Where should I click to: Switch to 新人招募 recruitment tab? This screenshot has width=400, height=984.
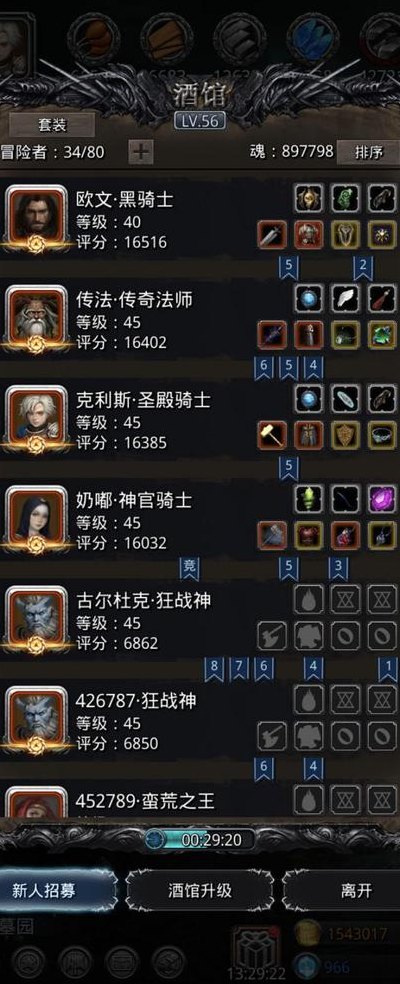click(x=58, y=890)
